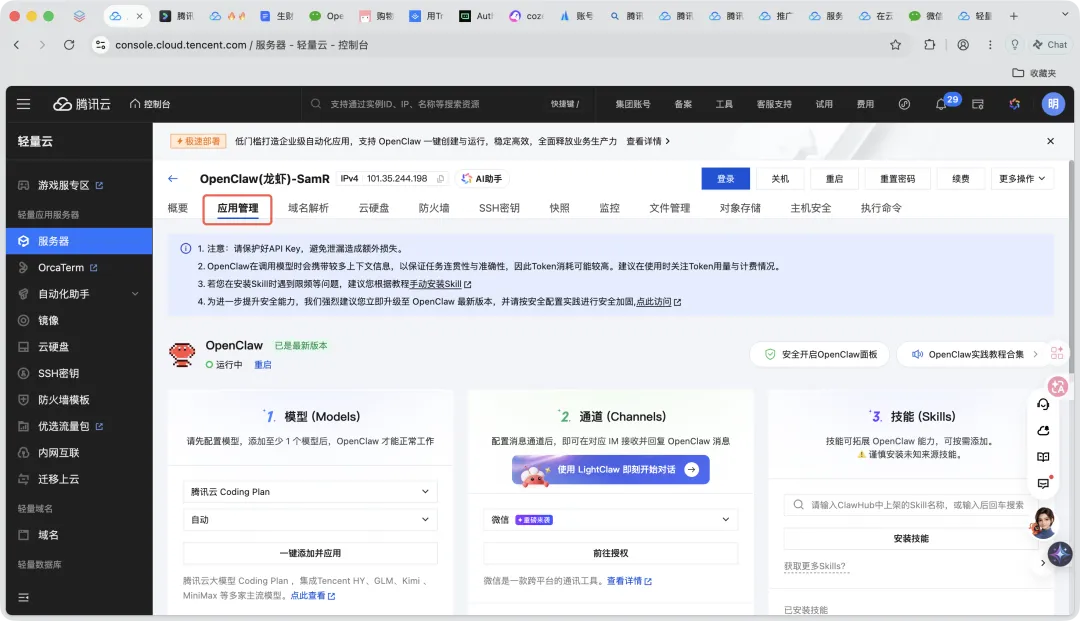The height and width of the screenshot is (621, 1080).
Task: Switch to the 云硬盘 tab
Action: 373,208
